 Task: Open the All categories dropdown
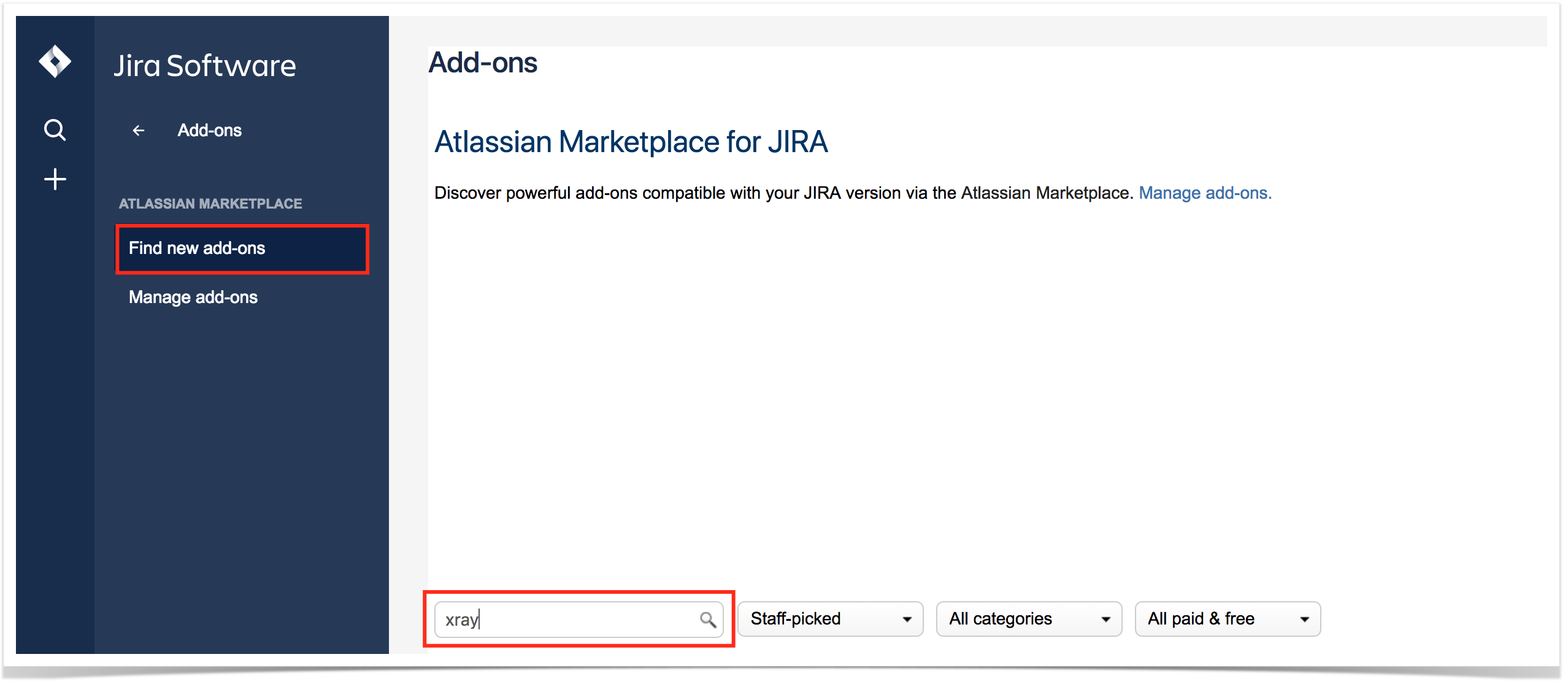coord(1029,619)
